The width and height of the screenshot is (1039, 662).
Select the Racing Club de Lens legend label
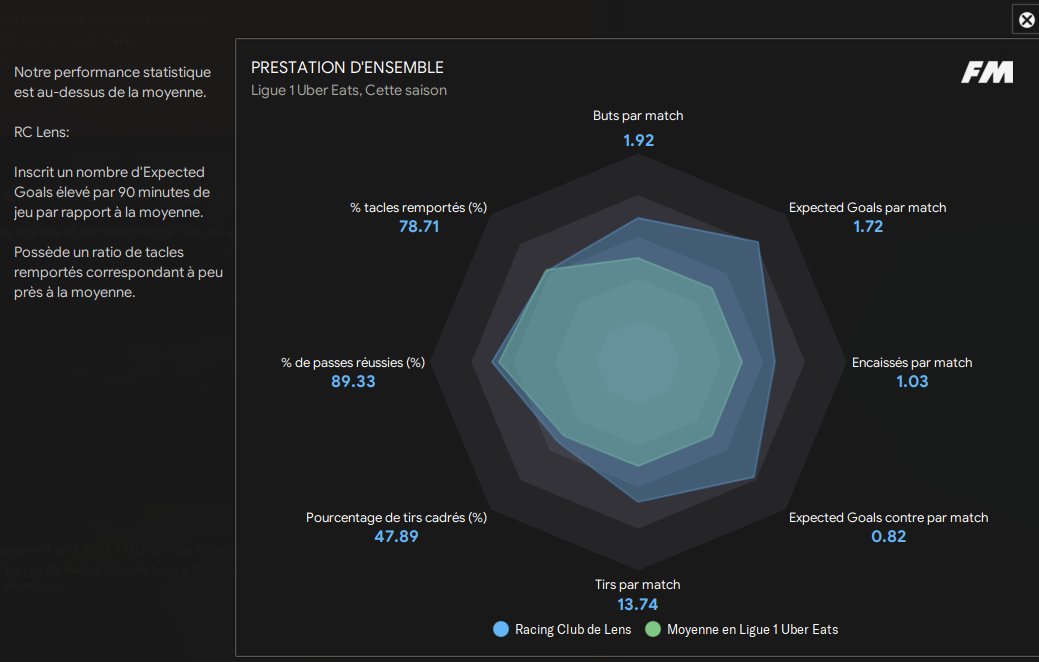click(x=573, y=629)
